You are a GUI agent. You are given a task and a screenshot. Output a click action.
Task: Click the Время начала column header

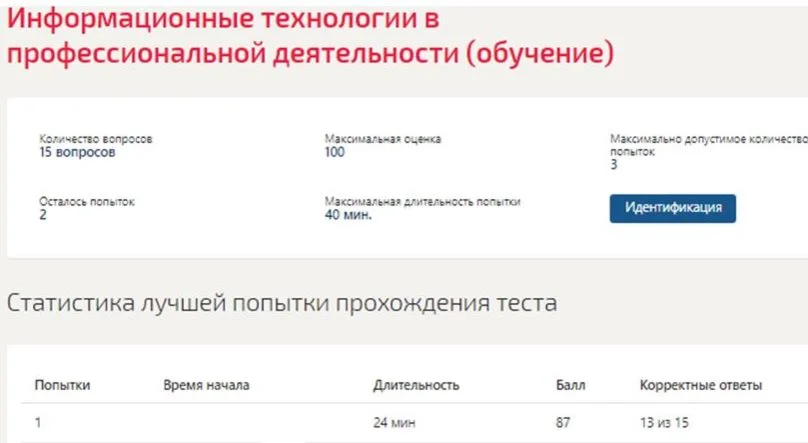206,385
